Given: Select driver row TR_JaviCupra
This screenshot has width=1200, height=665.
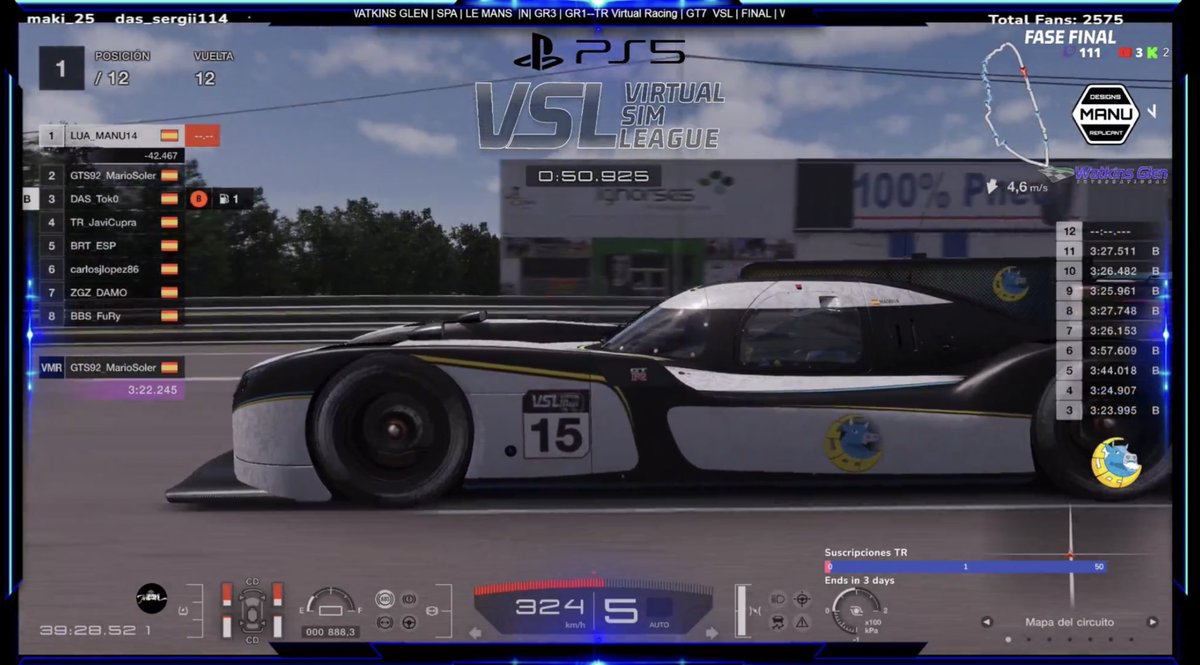Looking at the screenshot, I should click(x=110, y=222).
